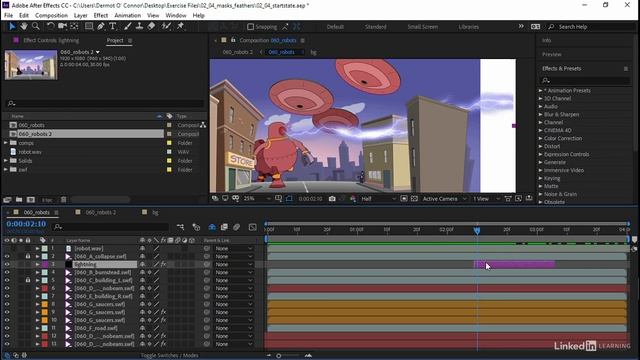Click the current time indicator playhead
This screenshot has height=360, width=640.
(477, 231)
